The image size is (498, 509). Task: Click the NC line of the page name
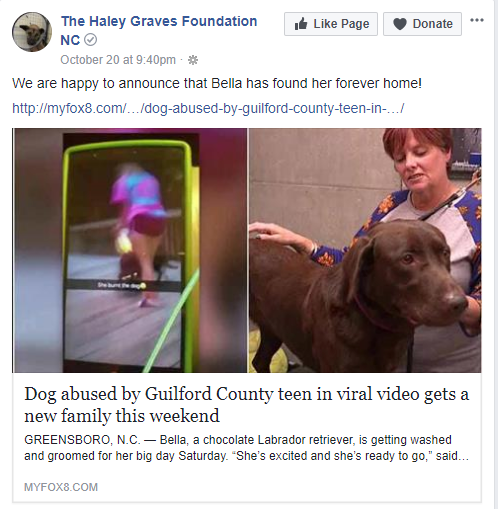point(70,40)
